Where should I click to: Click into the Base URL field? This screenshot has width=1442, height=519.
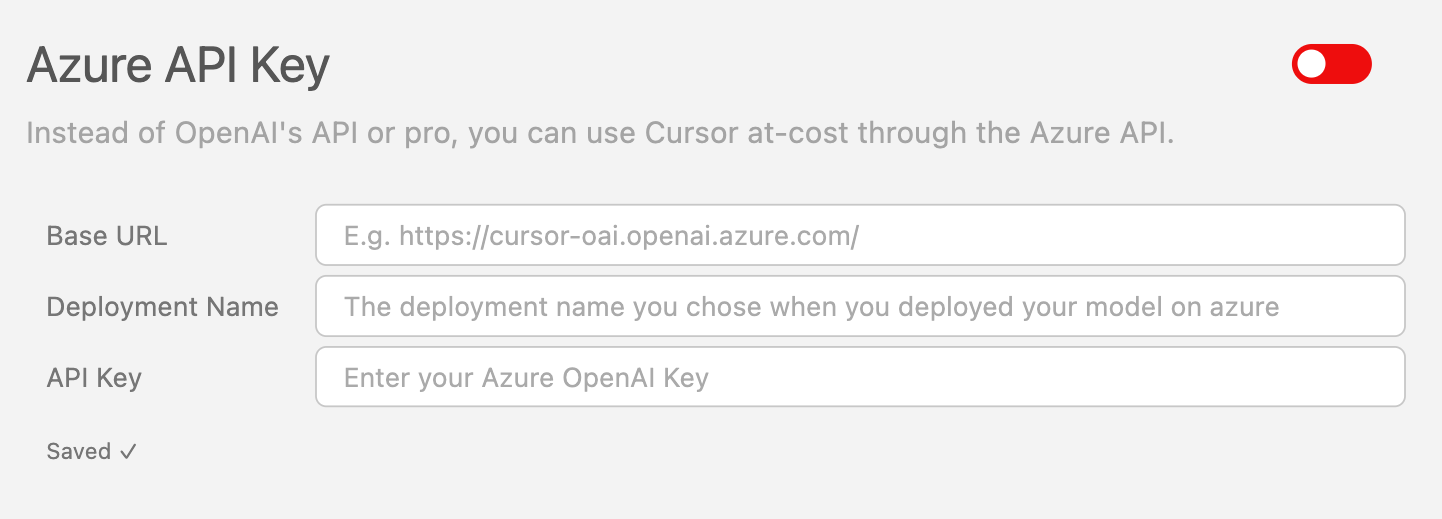click(860, 235)
